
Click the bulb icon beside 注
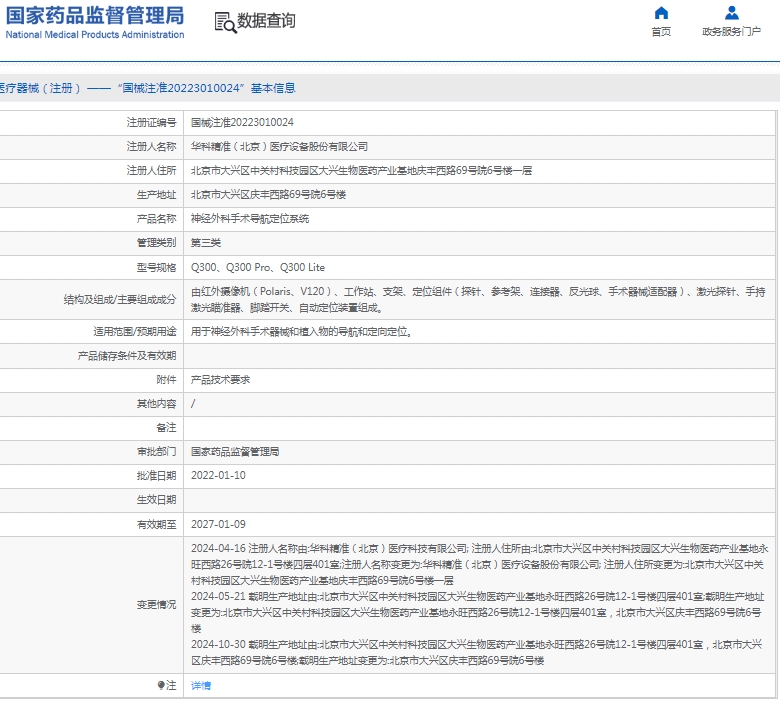[x=161, y=685]
